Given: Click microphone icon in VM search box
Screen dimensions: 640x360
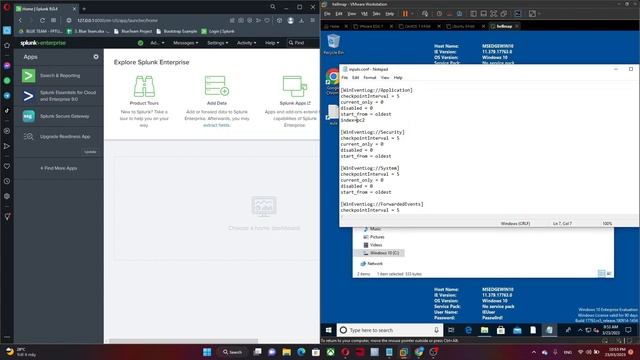Looking at the screenshot, I should coord(436,330).
